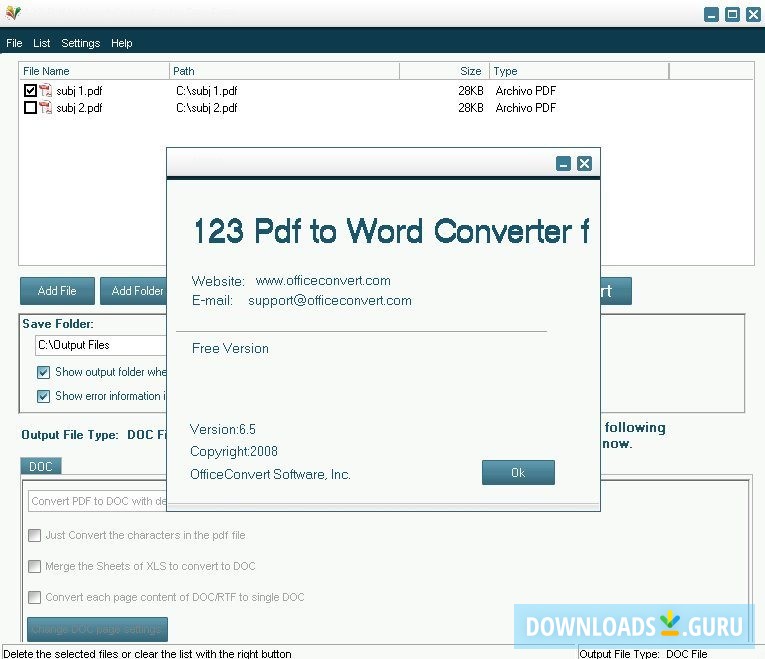Sort list by Path column header

tap(284, 71)
